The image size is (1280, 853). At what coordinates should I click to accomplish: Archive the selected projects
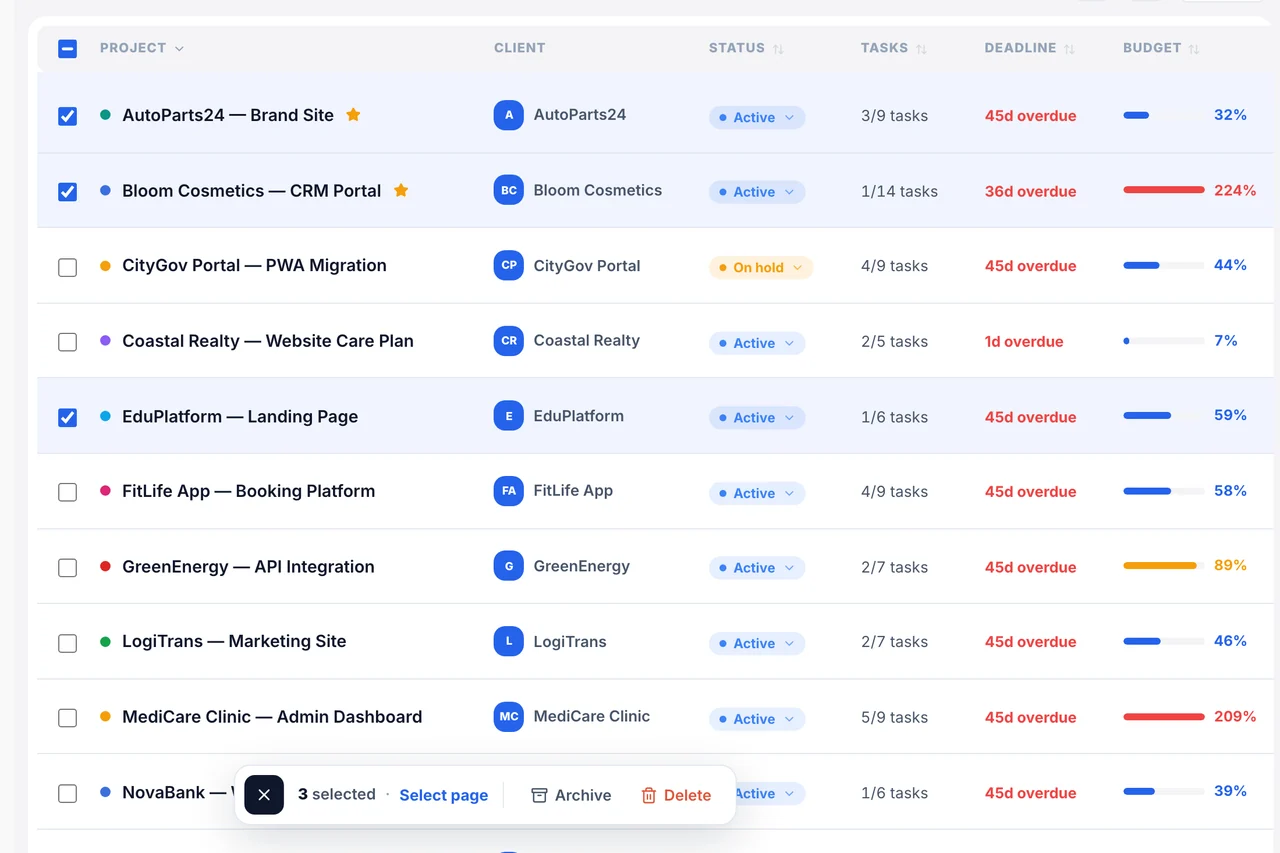tap(571, 795)
